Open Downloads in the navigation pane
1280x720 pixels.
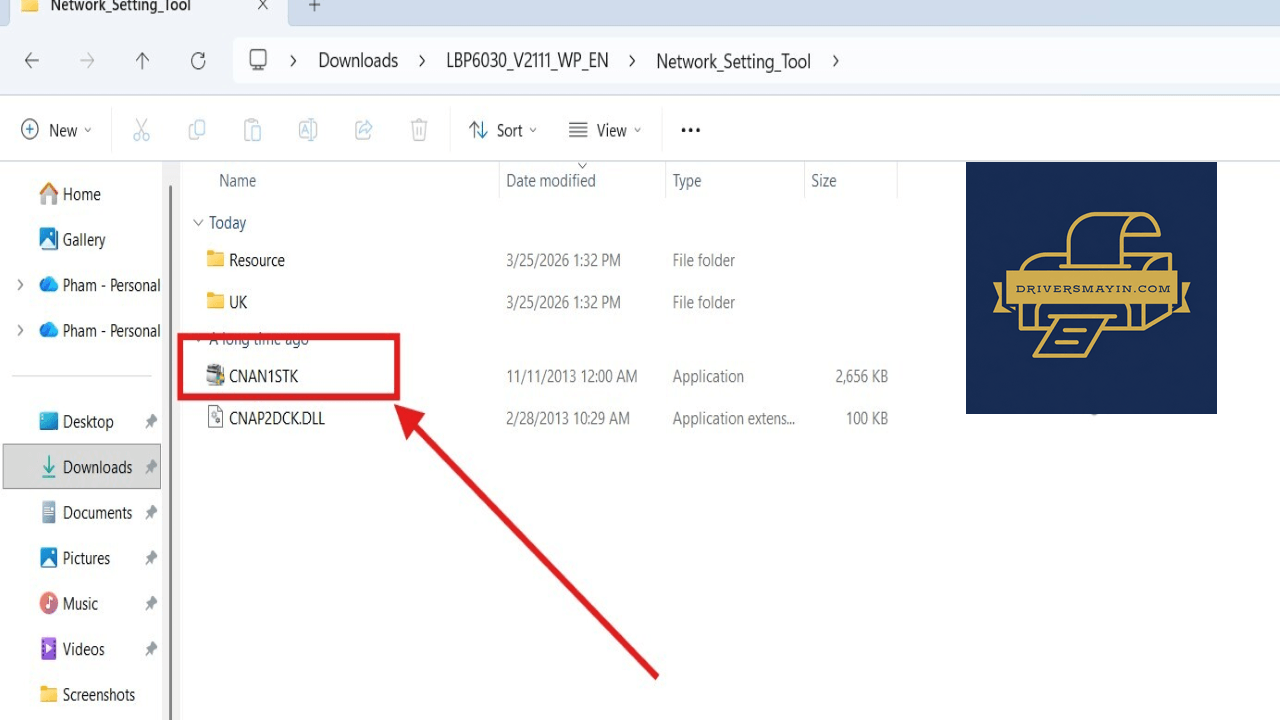82,467
